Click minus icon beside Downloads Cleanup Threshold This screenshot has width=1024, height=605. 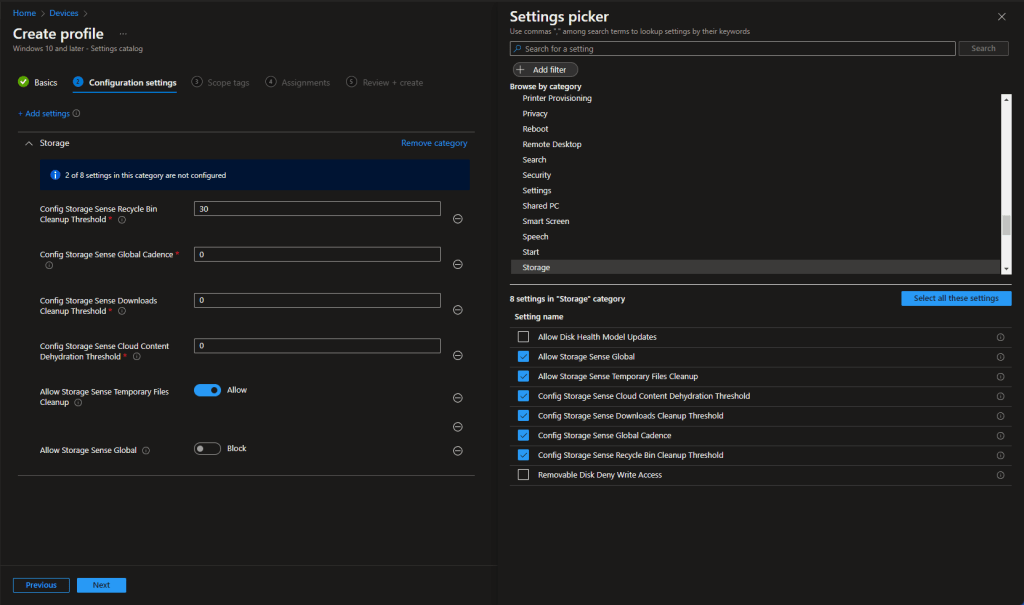point(457,310)
